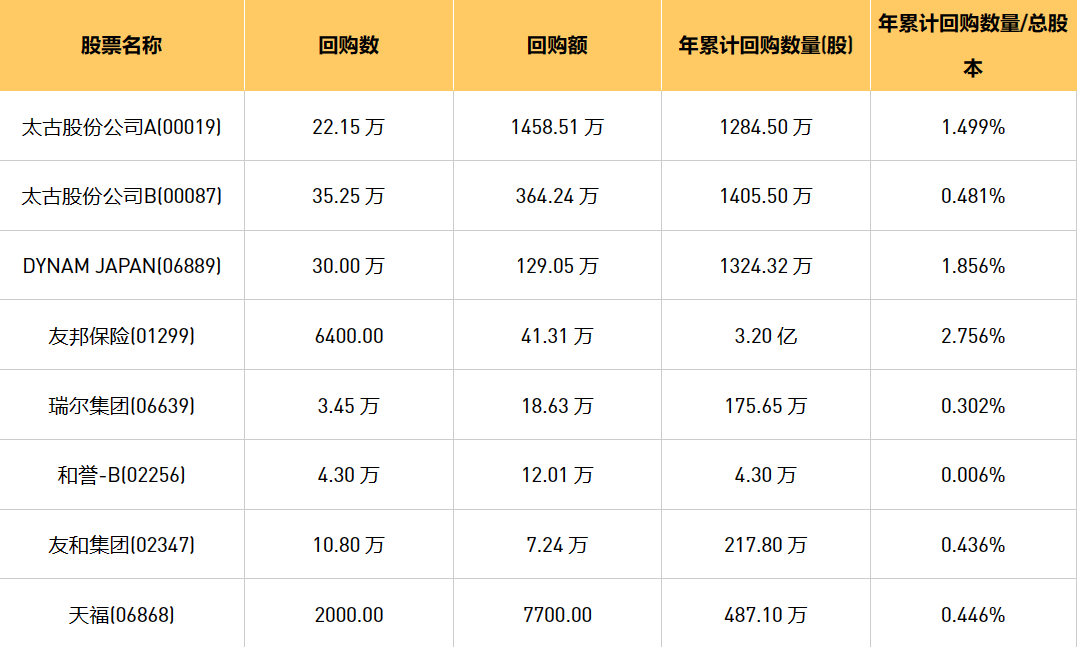
Task: Click the 1.856% ratio cell
Action: pos(973,266)
